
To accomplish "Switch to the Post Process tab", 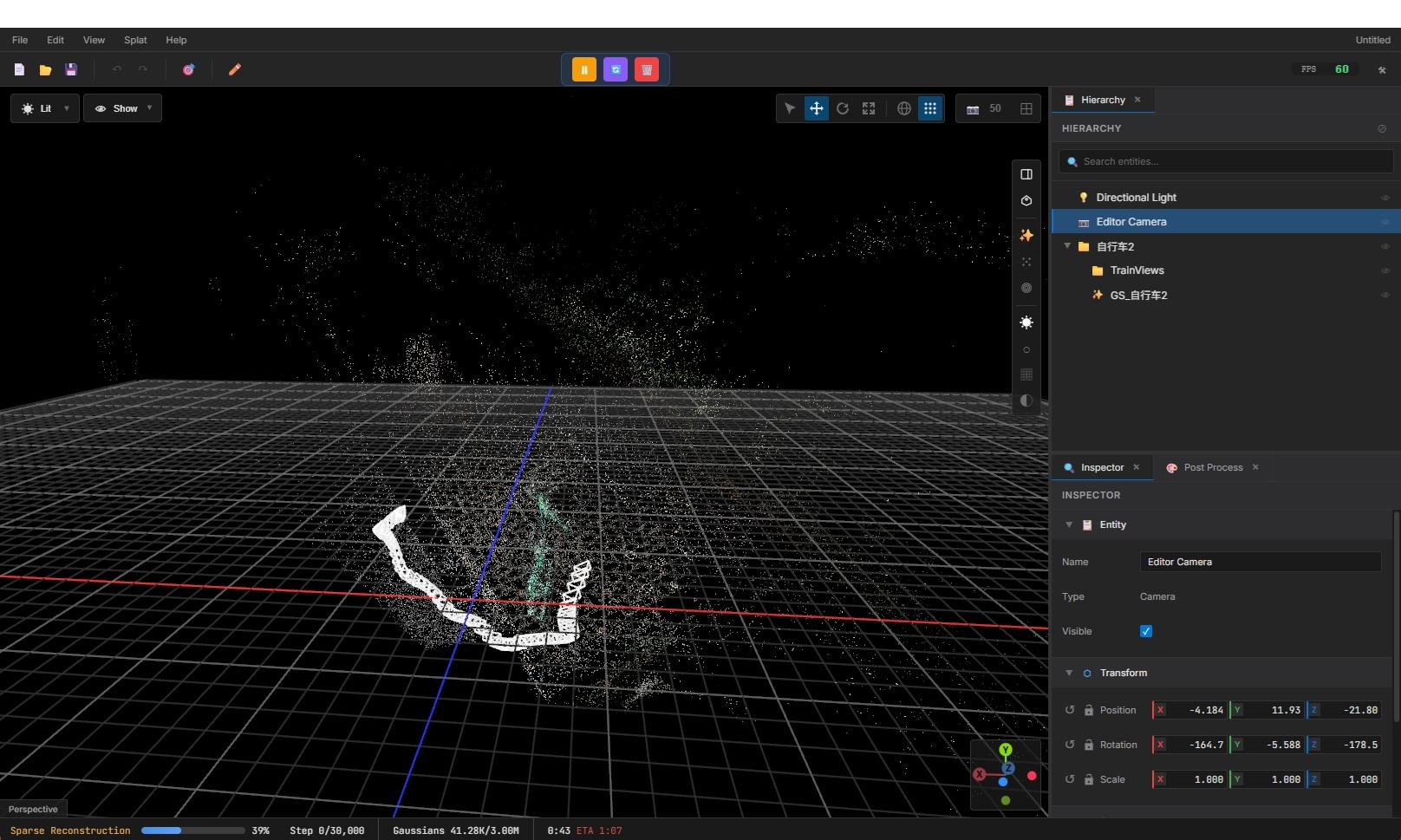I will point(1212,467).
